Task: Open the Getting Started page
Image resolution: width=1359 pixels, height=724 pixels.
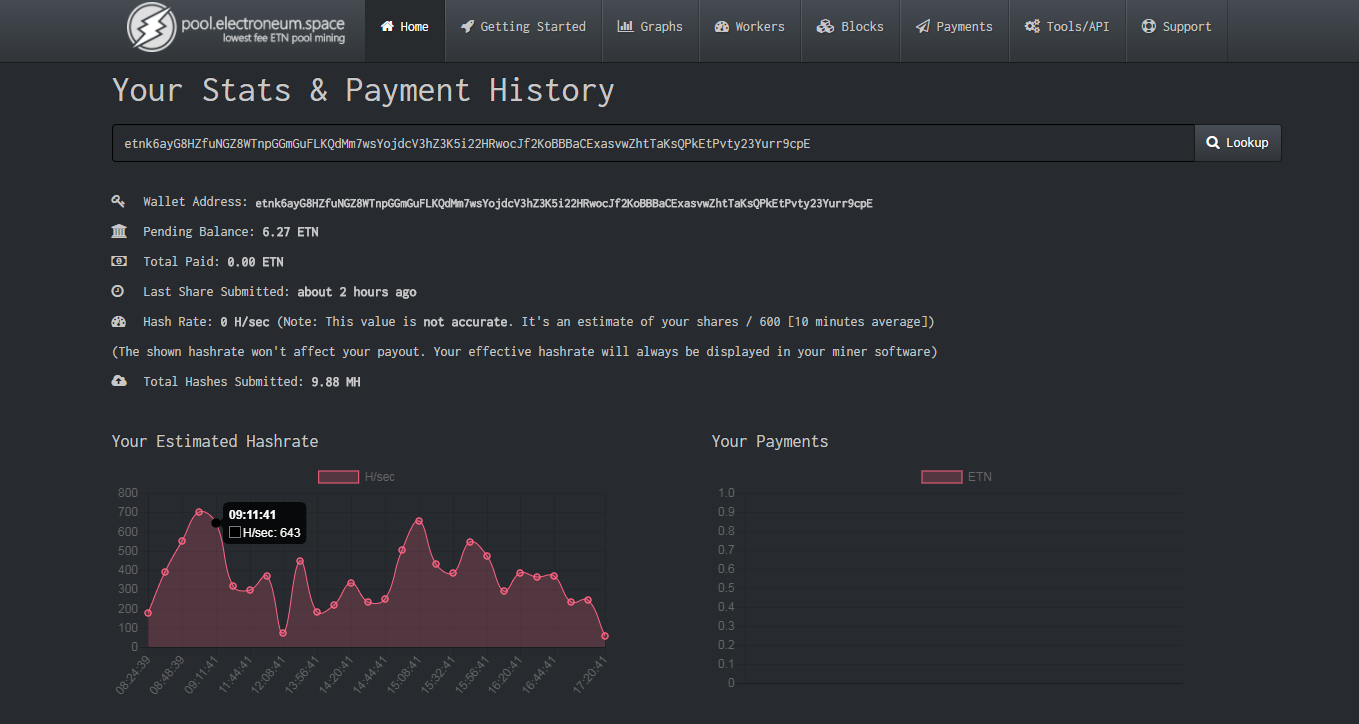Action: (x=523, y=27)
